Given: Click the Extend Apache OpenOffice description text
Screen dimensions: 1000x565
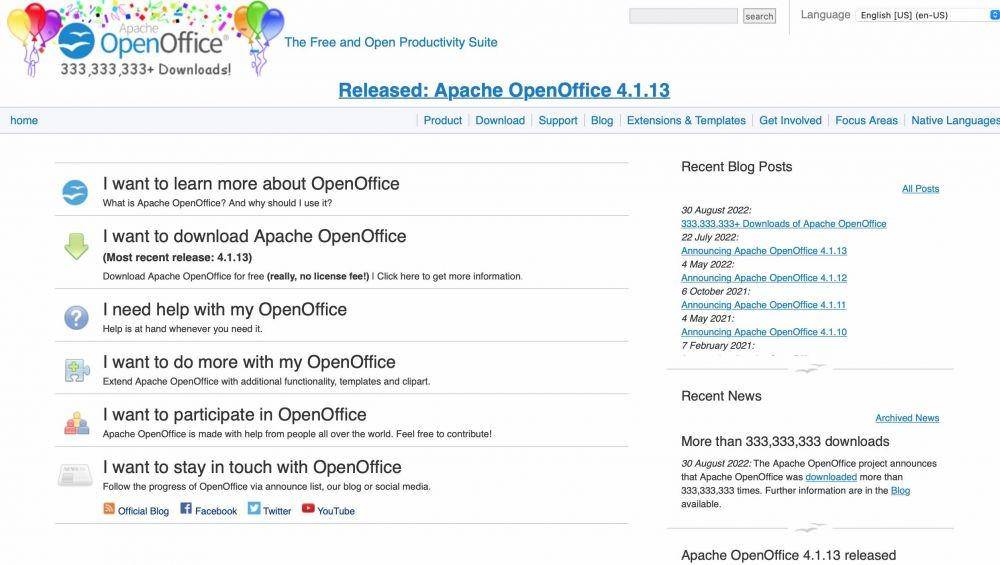Looking at the screenshot, I should coord(267,381).
